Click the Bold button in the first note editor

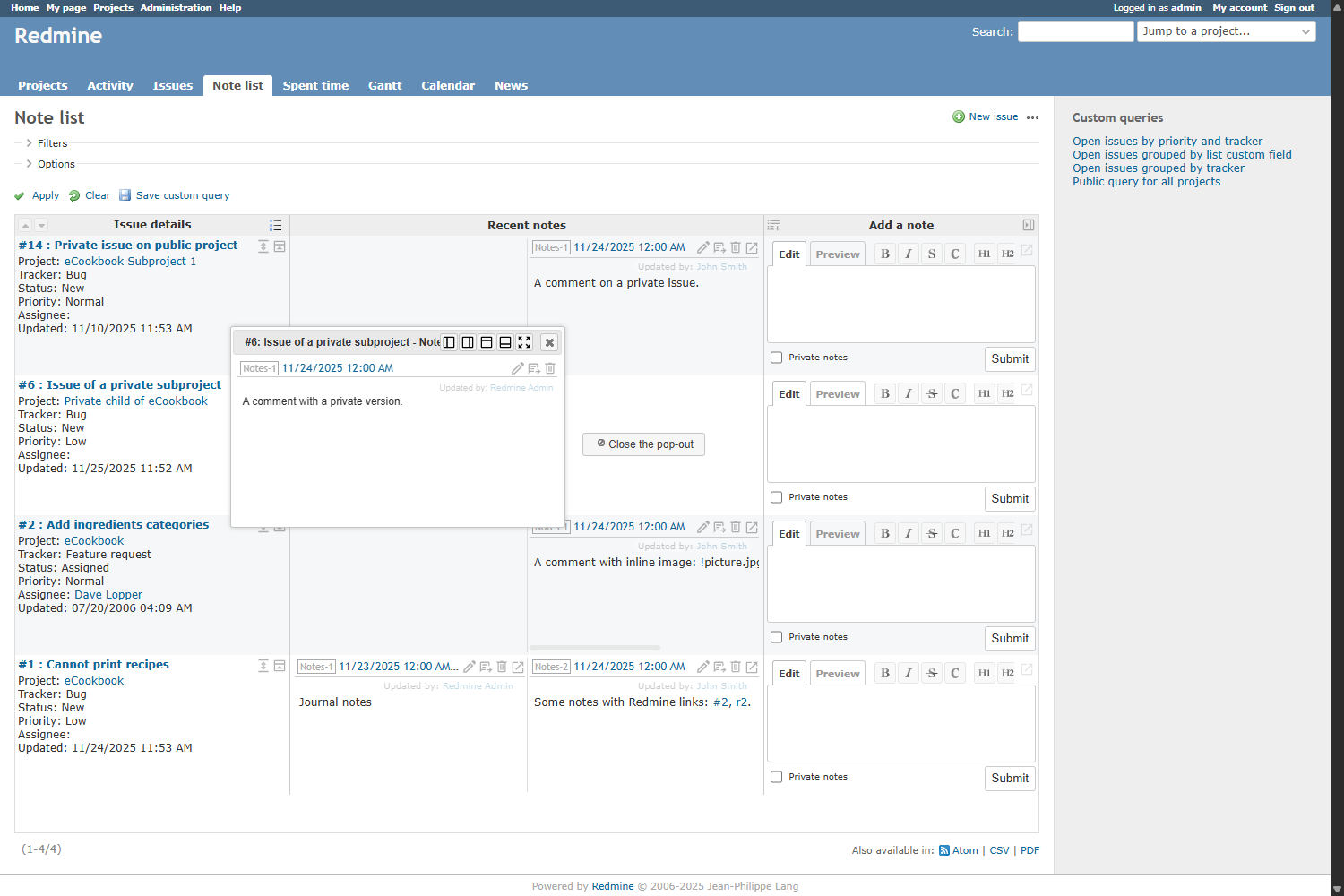885,254
